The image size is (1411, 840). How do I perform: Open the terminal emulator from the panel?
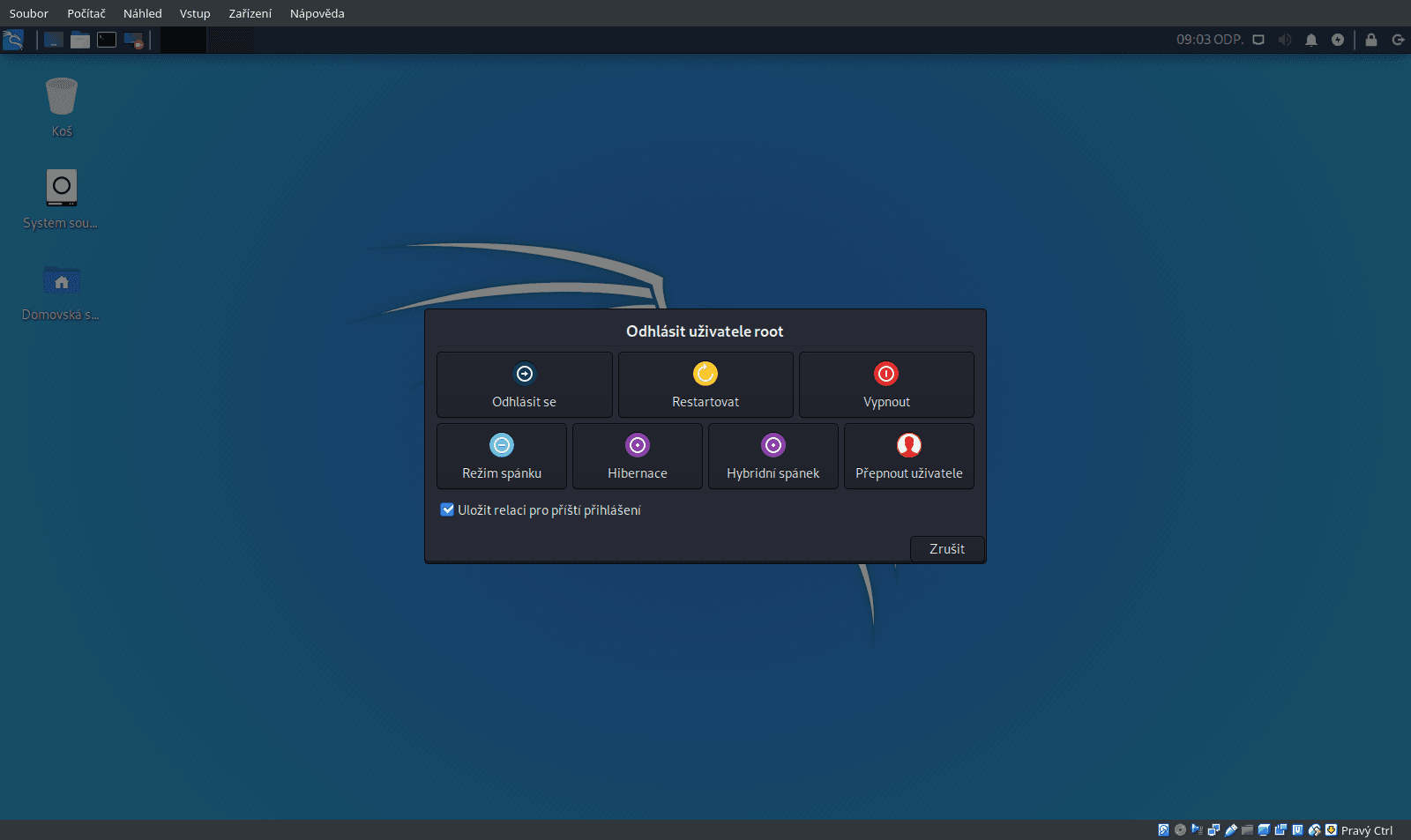[x=106, y=40]
